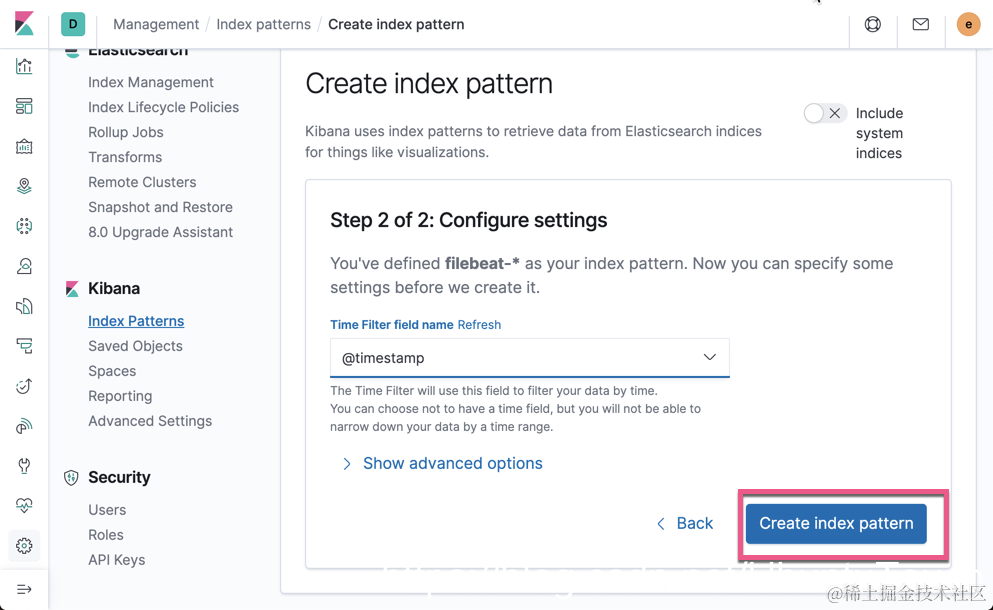Go to Index Lifecycle Policies
Image resolution: width=993 pixels, height=610 pixels.
click(x=163, y=107)
